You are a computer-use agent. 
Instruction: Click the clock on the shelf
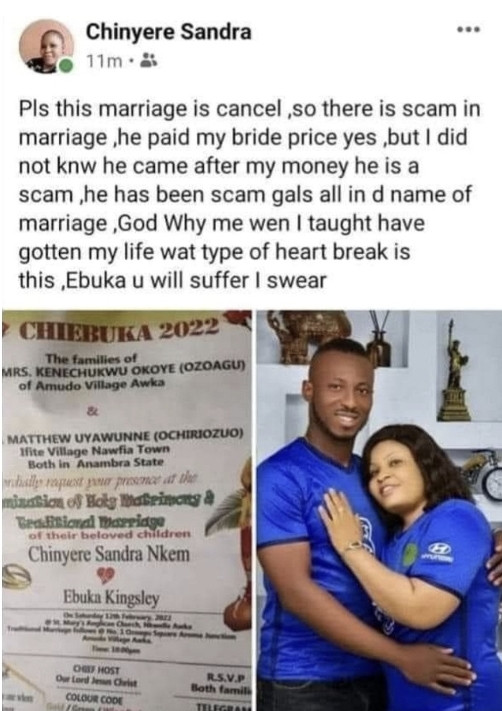[492, 484]
